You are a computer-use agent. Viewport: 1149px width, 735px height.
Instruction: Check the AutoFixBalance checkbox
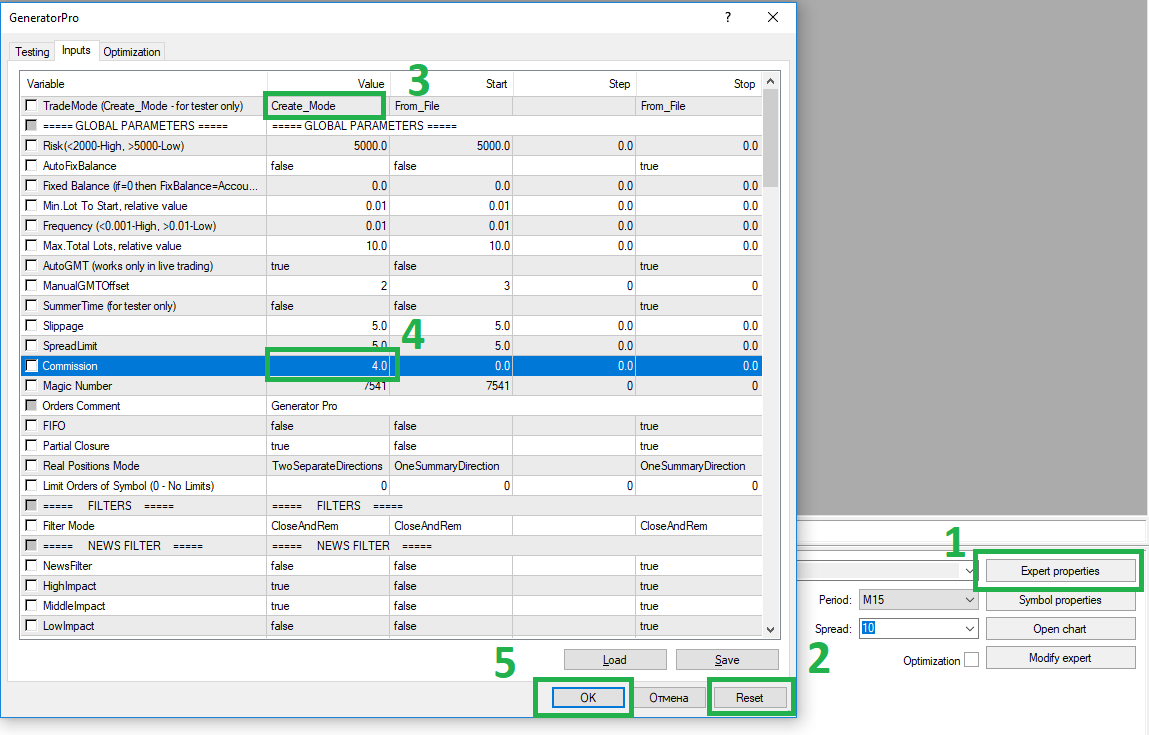coord(32,166)
